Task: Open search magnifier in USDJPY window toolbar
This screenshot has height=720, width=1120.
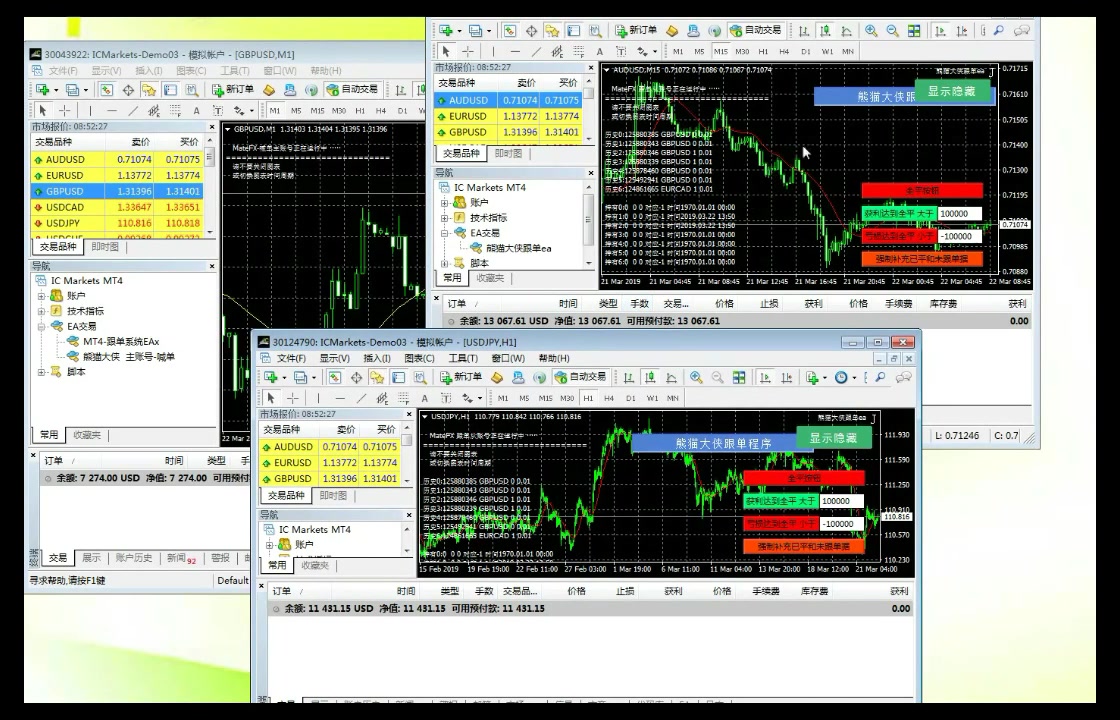Action: [x=880, y=377]
